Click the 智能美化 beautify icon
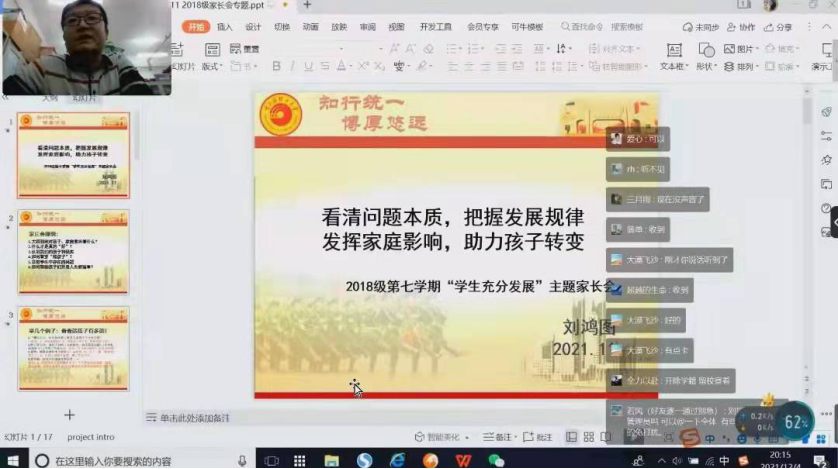The image size is (838, 469). [x=437, y=437]
